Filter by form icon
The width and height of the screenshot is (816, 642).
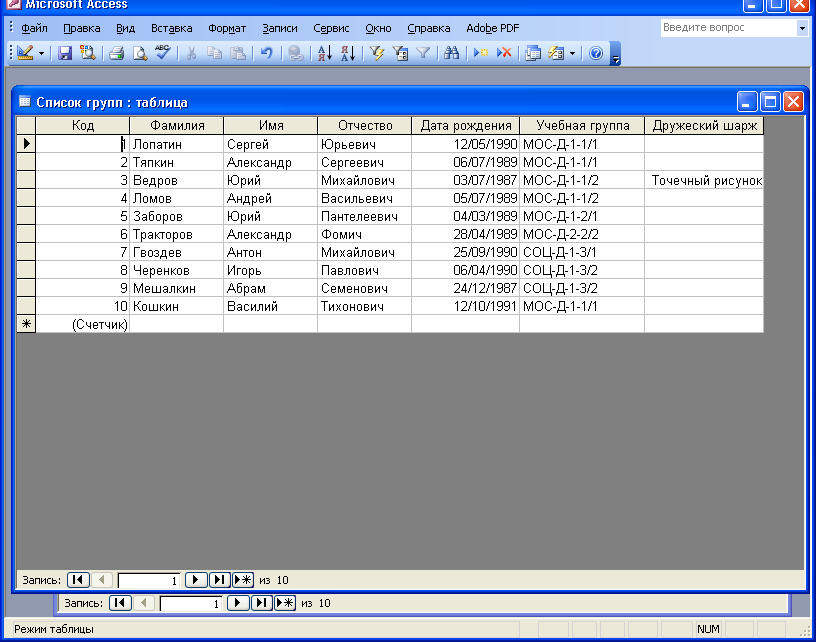[x=400, y=53]
